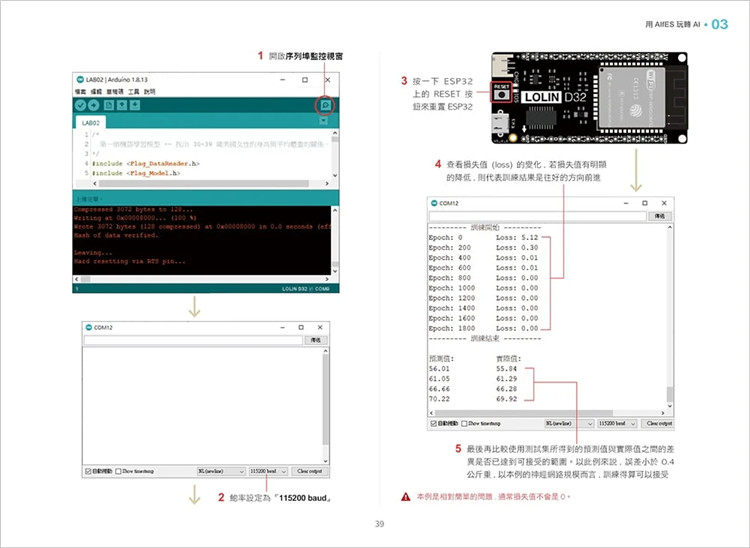Click console line 'Hard resetting via RTS pin...'
Screen dimensions: 750x548
[130, 261]
